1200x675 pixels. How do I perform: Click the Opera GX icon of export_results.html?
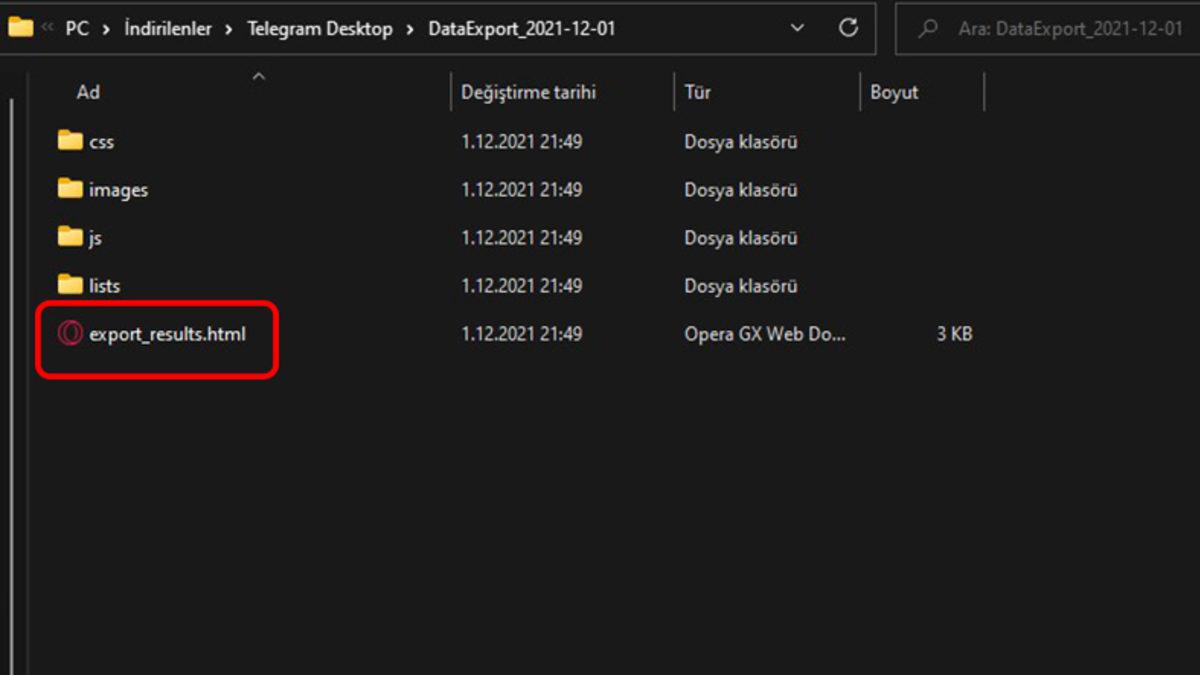click(70, 334)
